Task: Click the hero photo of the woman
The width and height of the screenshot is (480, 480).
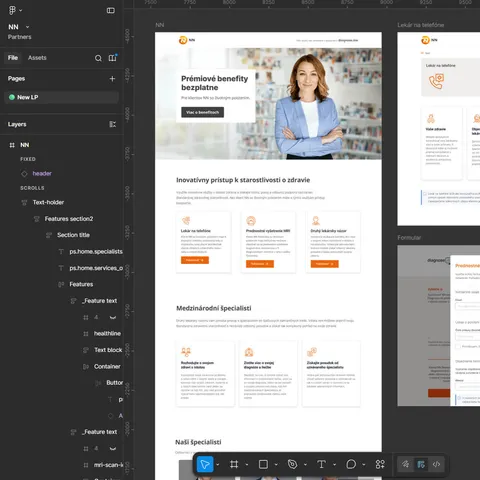Action: (310, 107)
